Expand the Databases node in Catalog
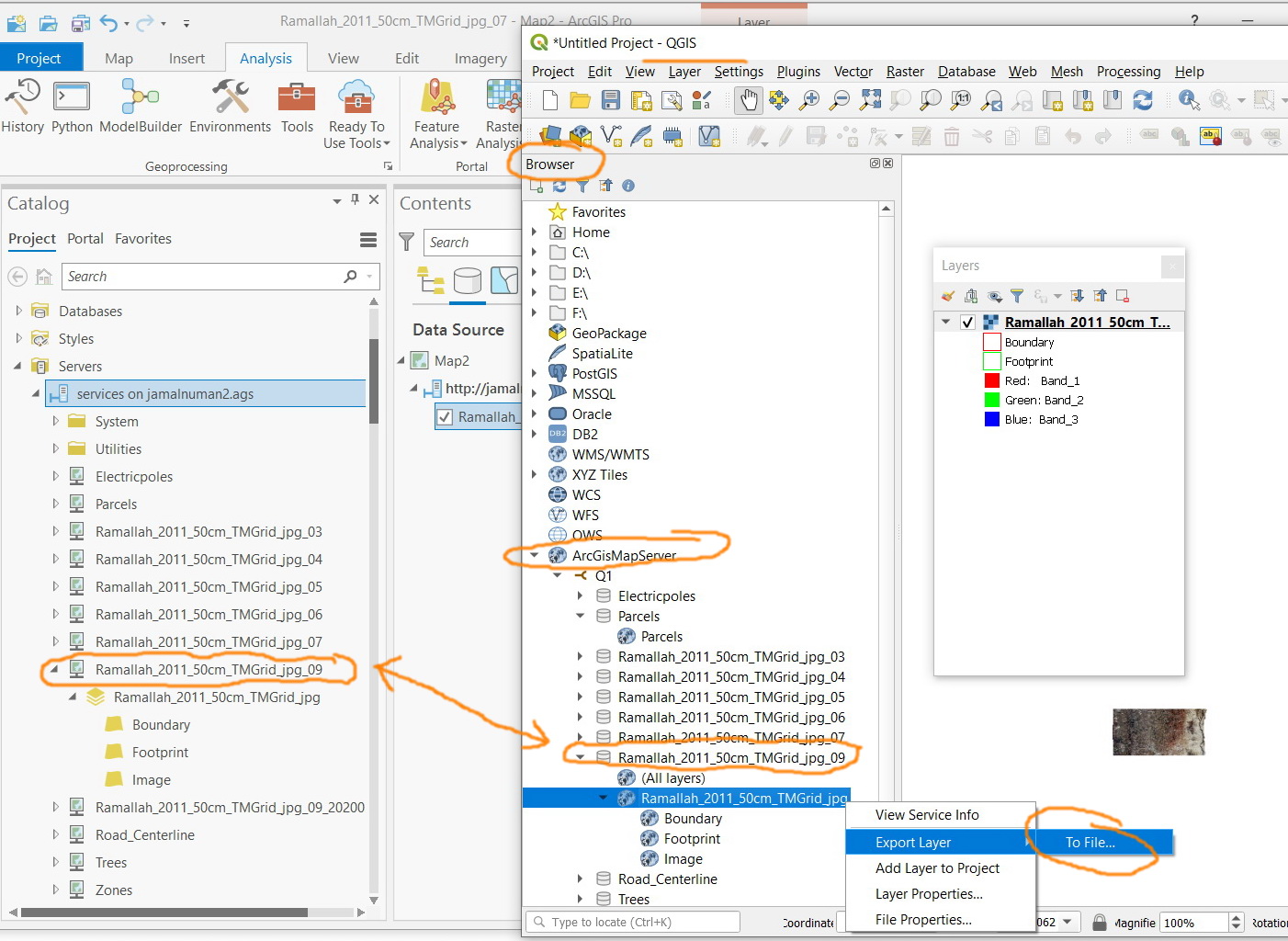Screen dimensions: 1288x941 18,312
